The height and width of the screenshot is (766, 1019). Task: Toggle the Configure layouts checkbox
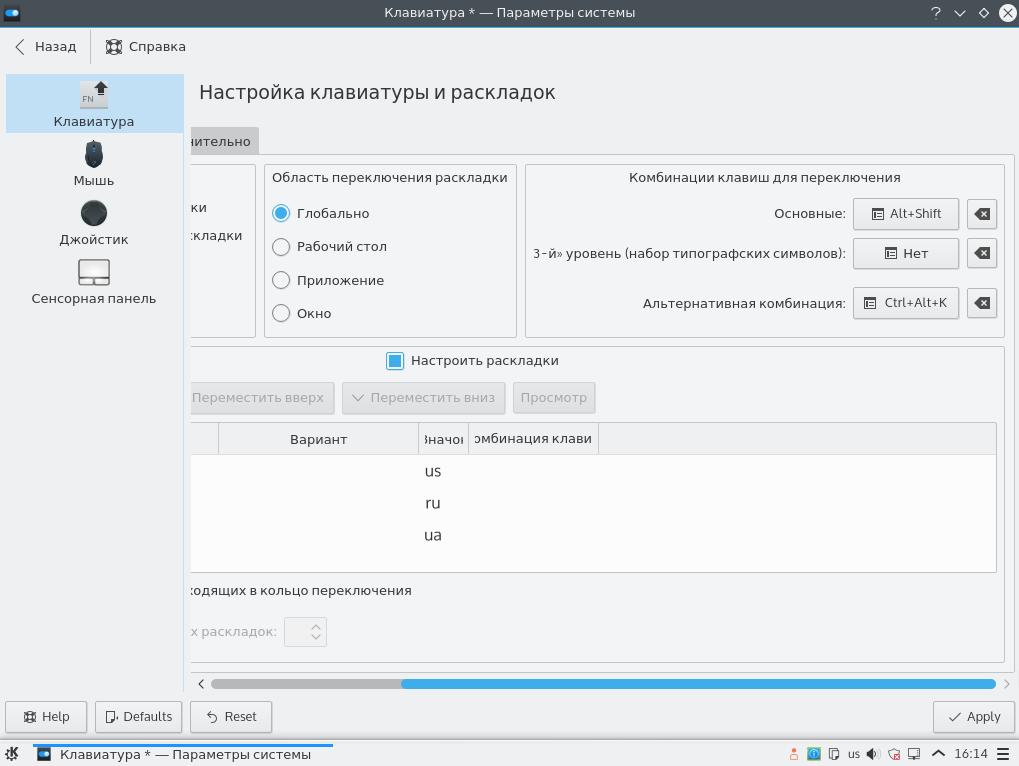click(395, 361)
